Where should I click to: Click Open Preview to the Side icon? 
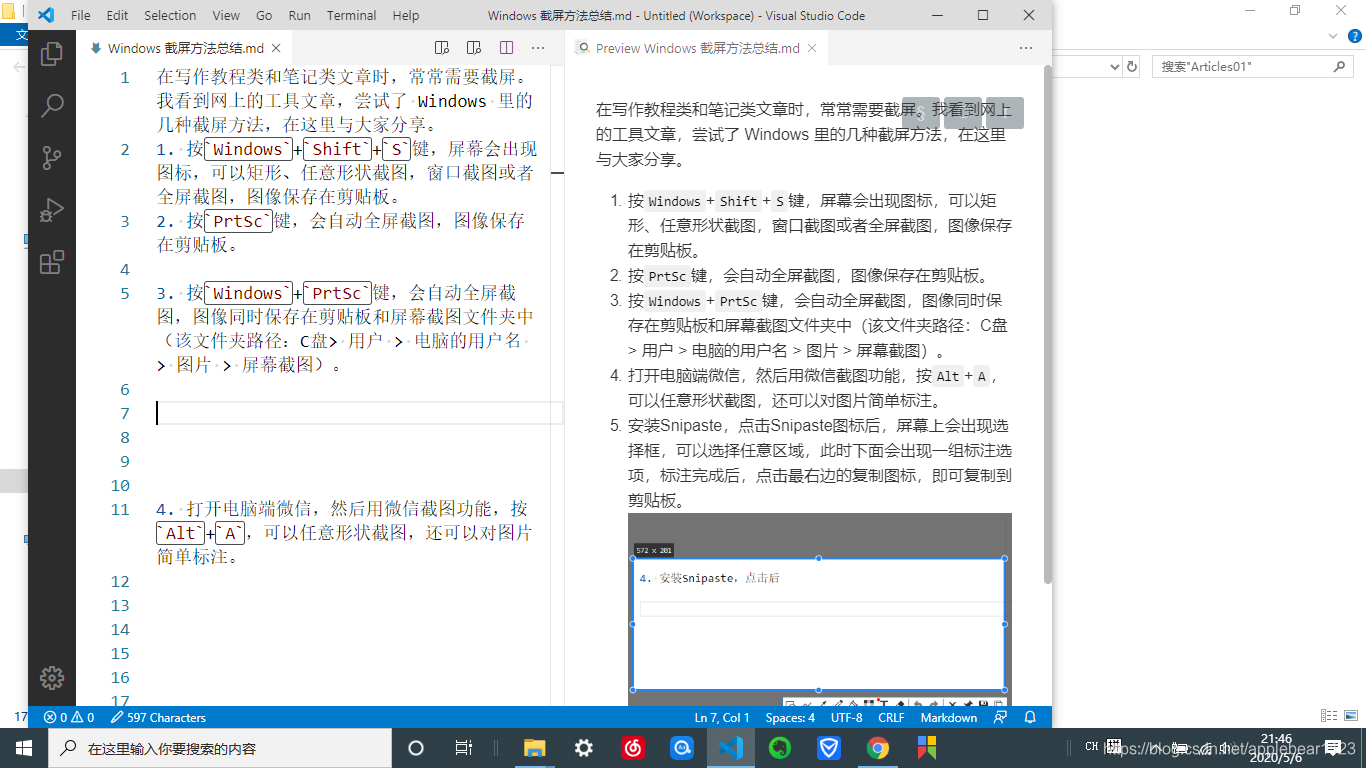475,47
